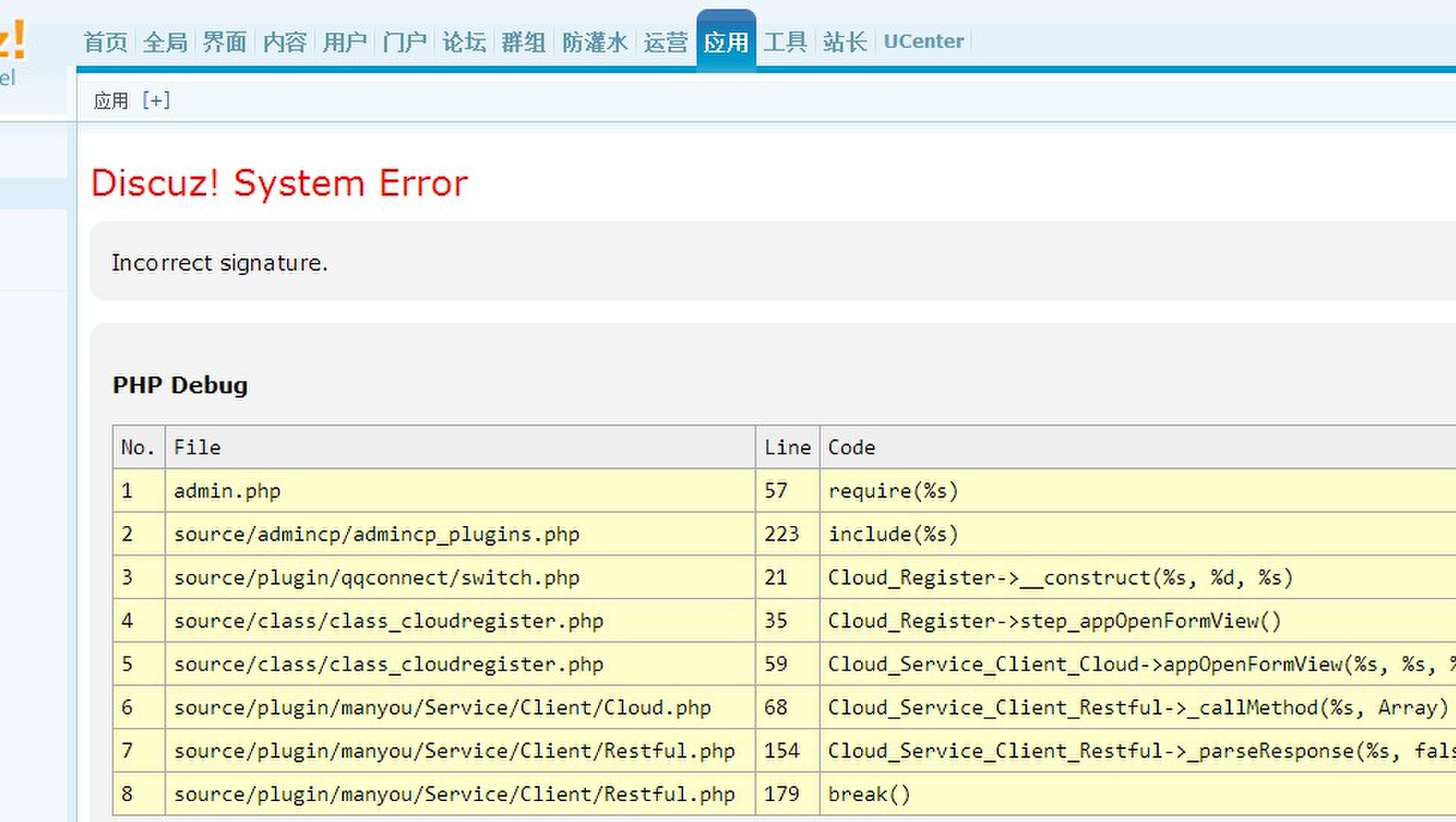Select the 用户 navigation tab
The image size is (1456, 822).
tap(345, 42)
